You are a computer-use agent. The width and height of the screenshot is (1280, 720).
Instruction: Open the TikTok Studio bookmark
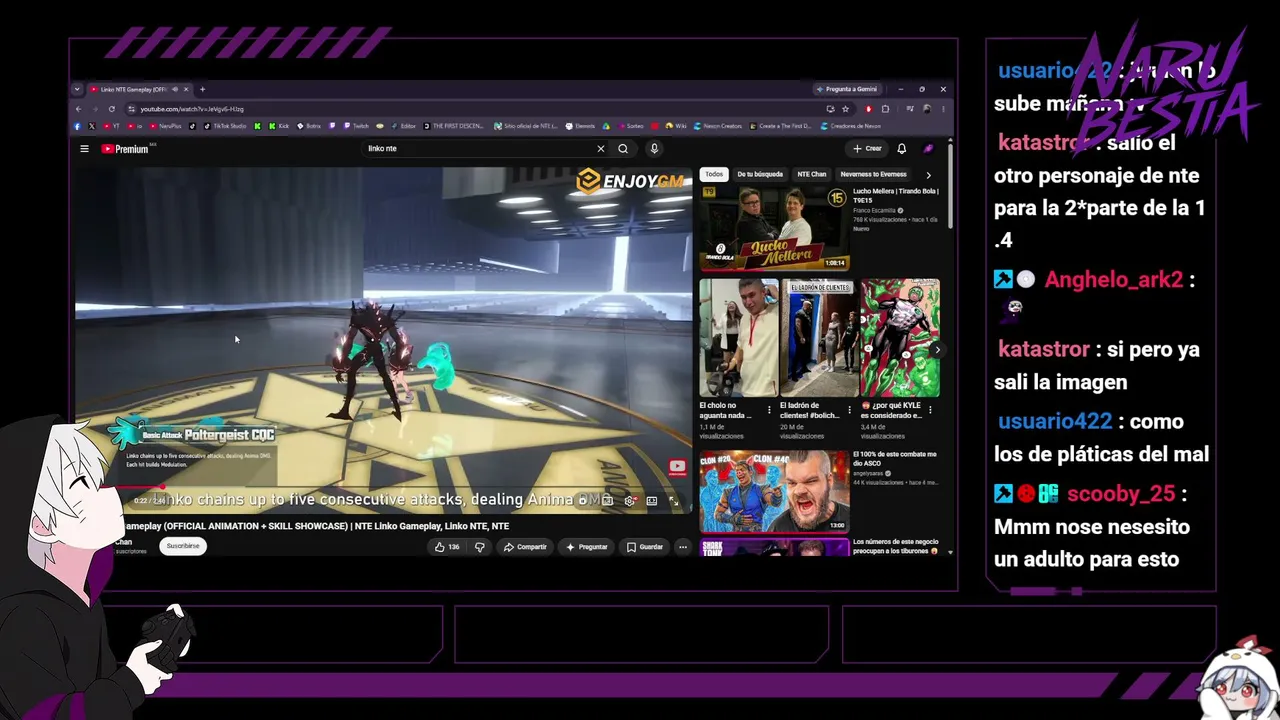225,126
